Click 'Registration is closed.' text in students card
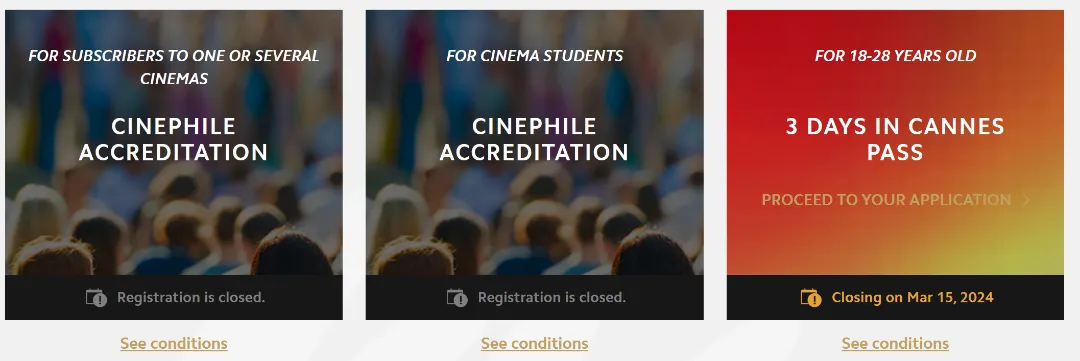This screenshot has width=1080, height=361. click(552, 298)
